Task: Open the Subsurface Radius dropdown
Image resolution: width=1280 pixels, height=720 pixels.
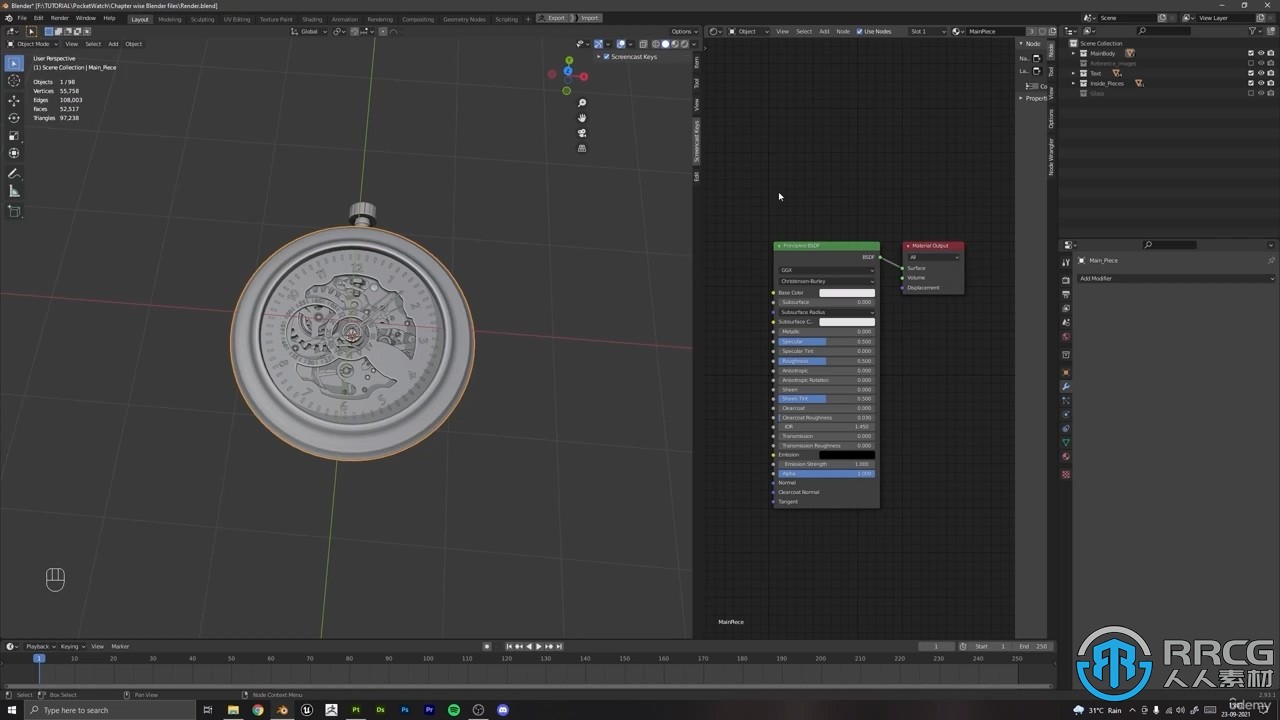Action: pyautogui.click(x=826, y=312)
